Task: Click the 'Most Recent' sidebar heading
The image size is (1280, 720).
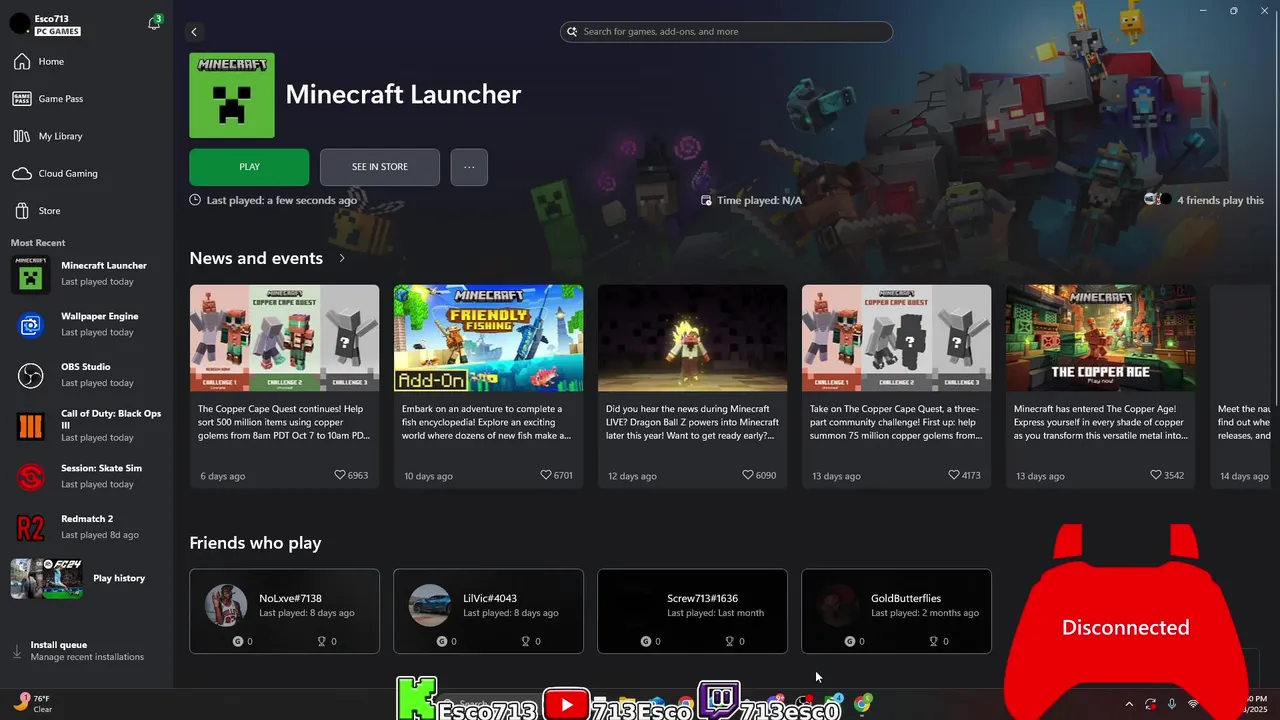Action: click(38, 243)
